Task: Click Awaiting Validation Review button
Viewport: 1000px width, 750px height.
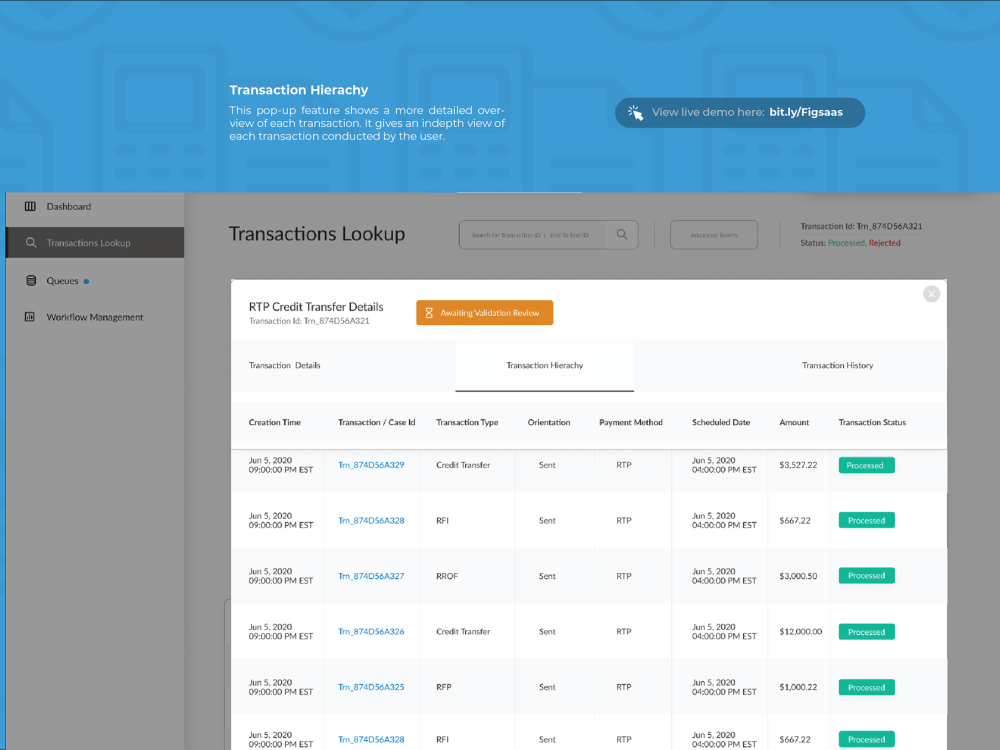Action: point(485,312)
